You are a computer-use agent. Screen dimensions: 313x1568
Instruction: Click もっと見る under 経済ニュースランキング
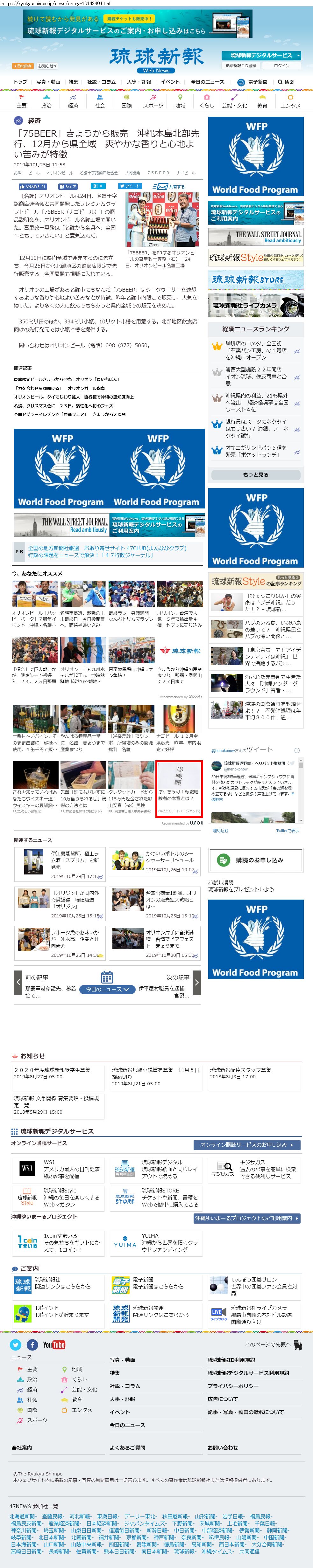(x=255, y=474)
